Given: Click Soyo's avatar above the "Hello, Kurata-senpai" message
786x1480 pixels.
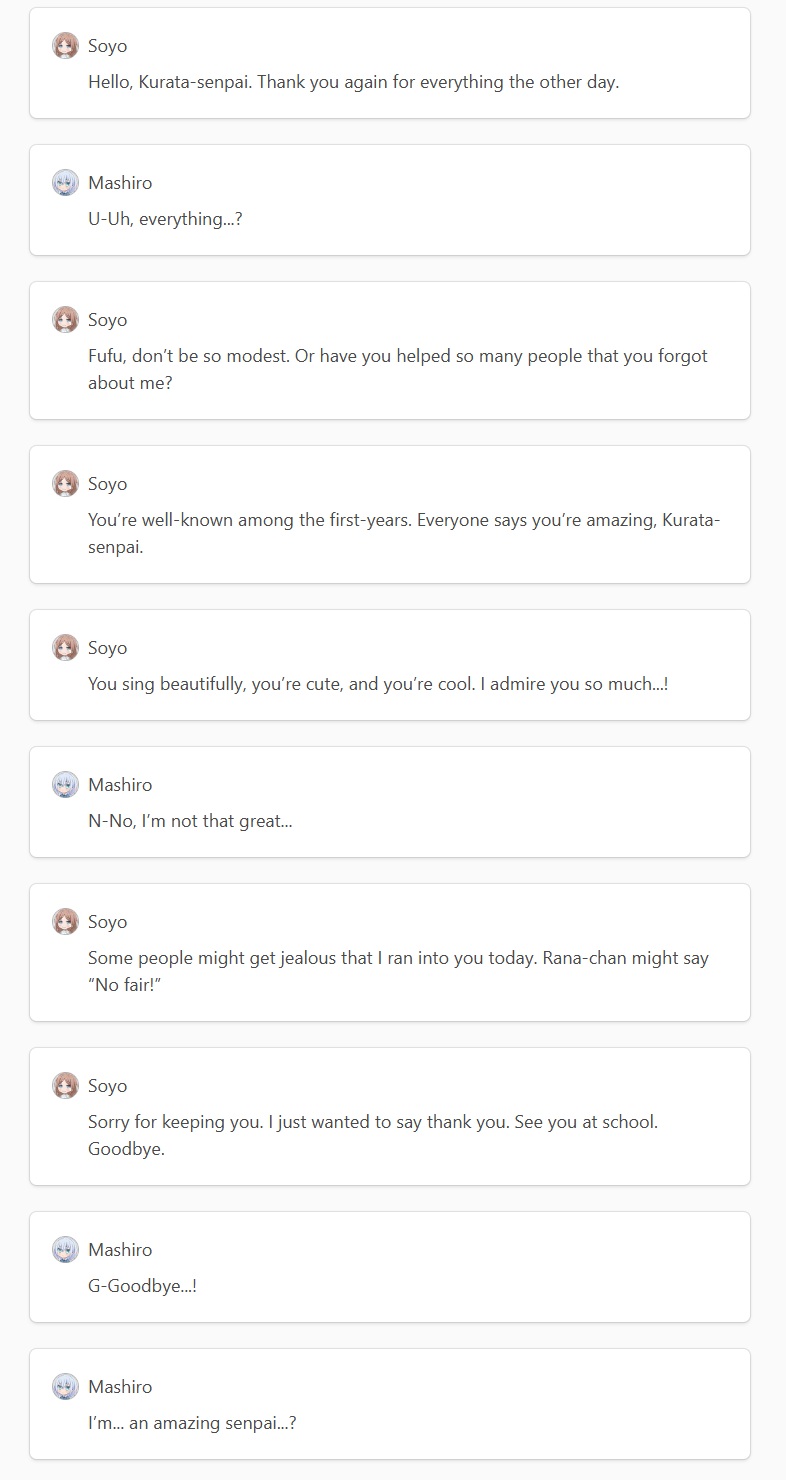Looking at the screenshot, I should [x=65, y=46].
